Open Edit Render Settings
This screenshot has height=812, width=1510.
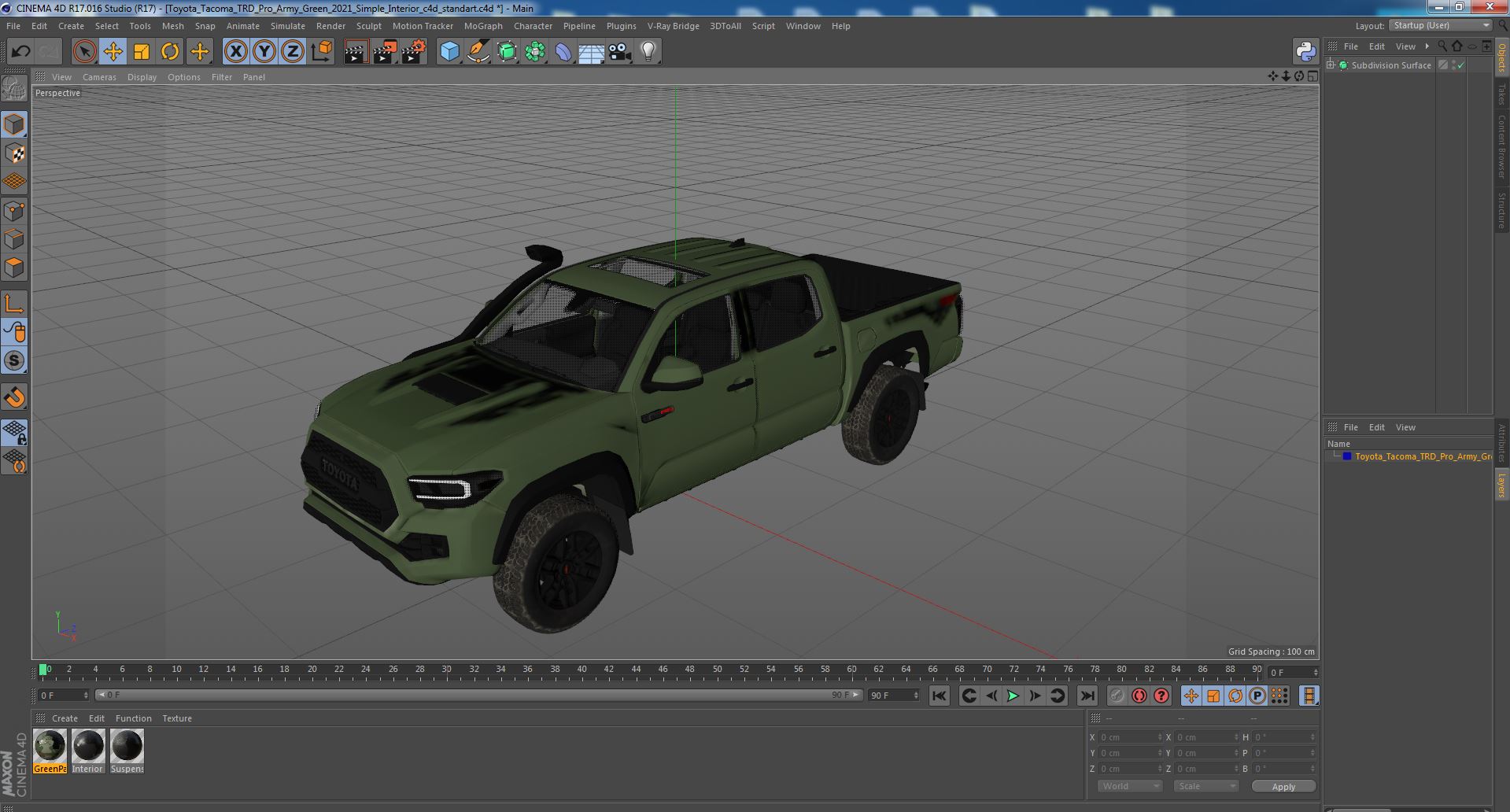point(414,52)
